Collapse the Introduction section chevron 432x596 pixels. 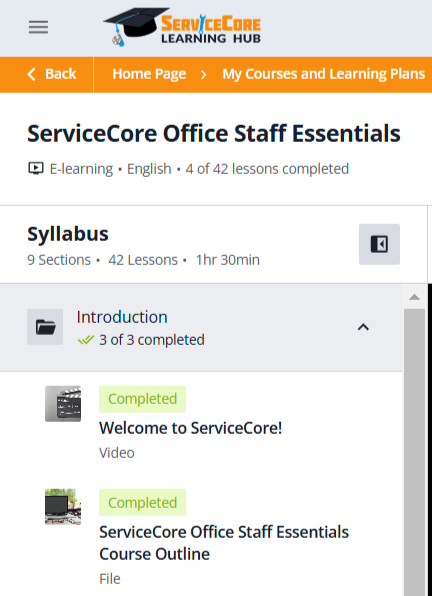click(x=363, y=327)
